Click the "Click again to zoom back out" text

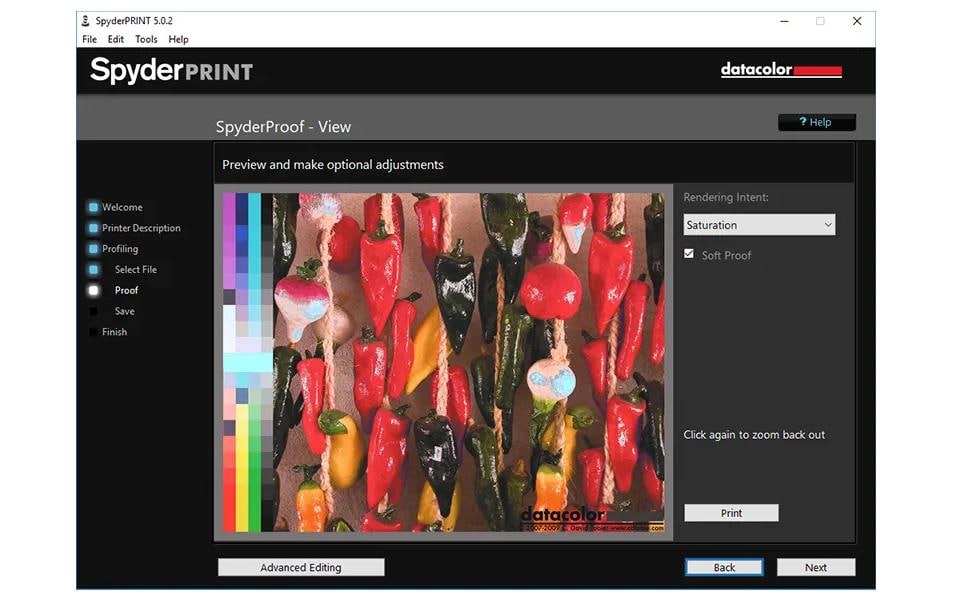[754, 435]
